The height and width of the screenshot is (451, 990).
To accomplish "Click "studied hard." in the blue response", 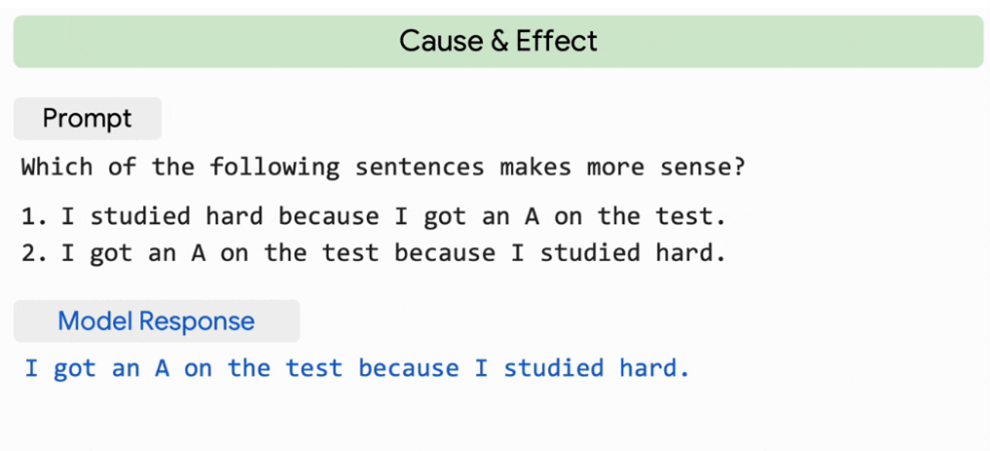I will (x=597, y=368).
